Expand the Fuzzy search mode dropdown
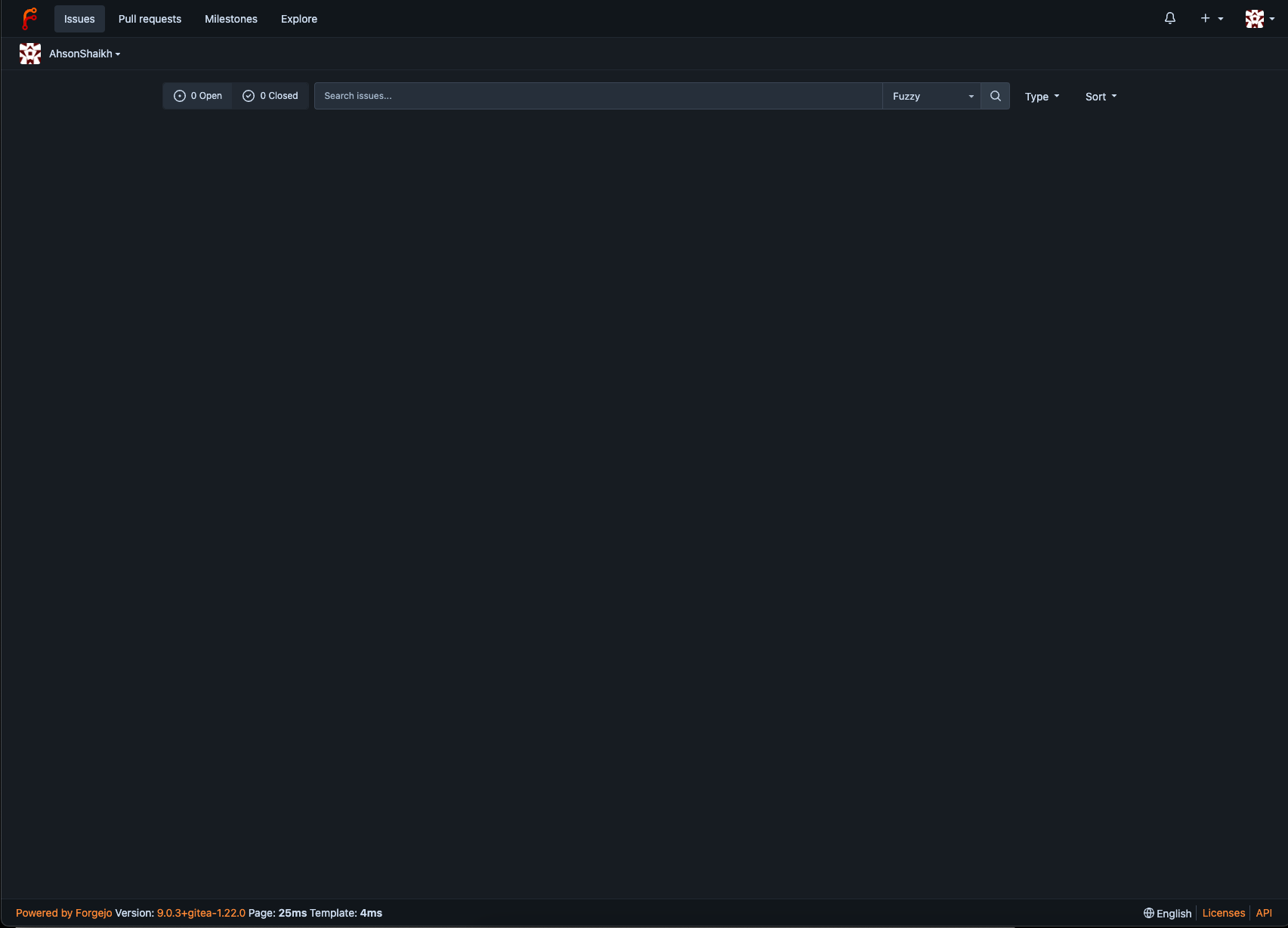The width and height of the screenshot is (1288, 928). (x=931, y=96)
